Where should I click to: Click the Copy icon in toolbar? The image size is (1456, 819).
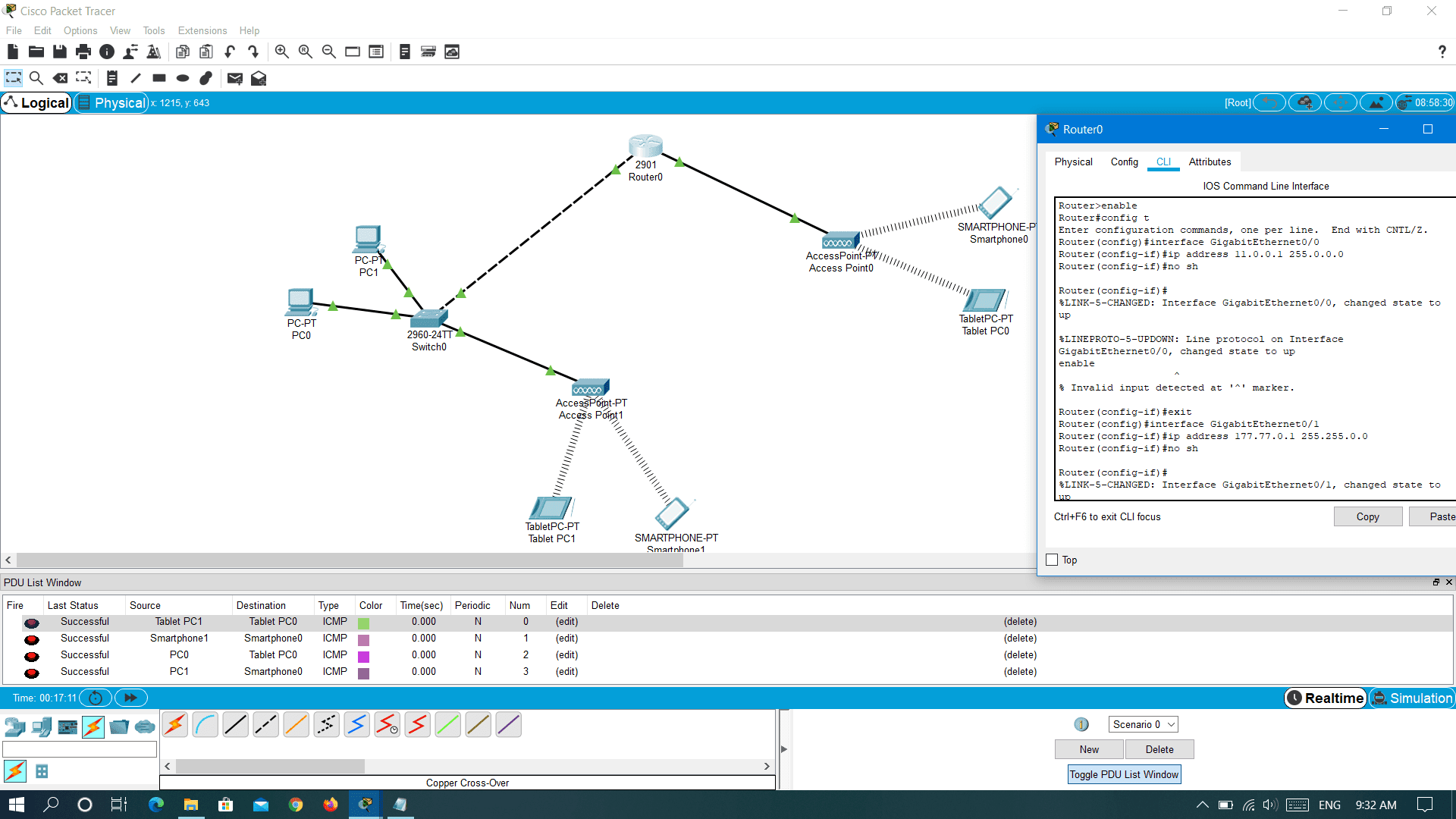(183, 52)
